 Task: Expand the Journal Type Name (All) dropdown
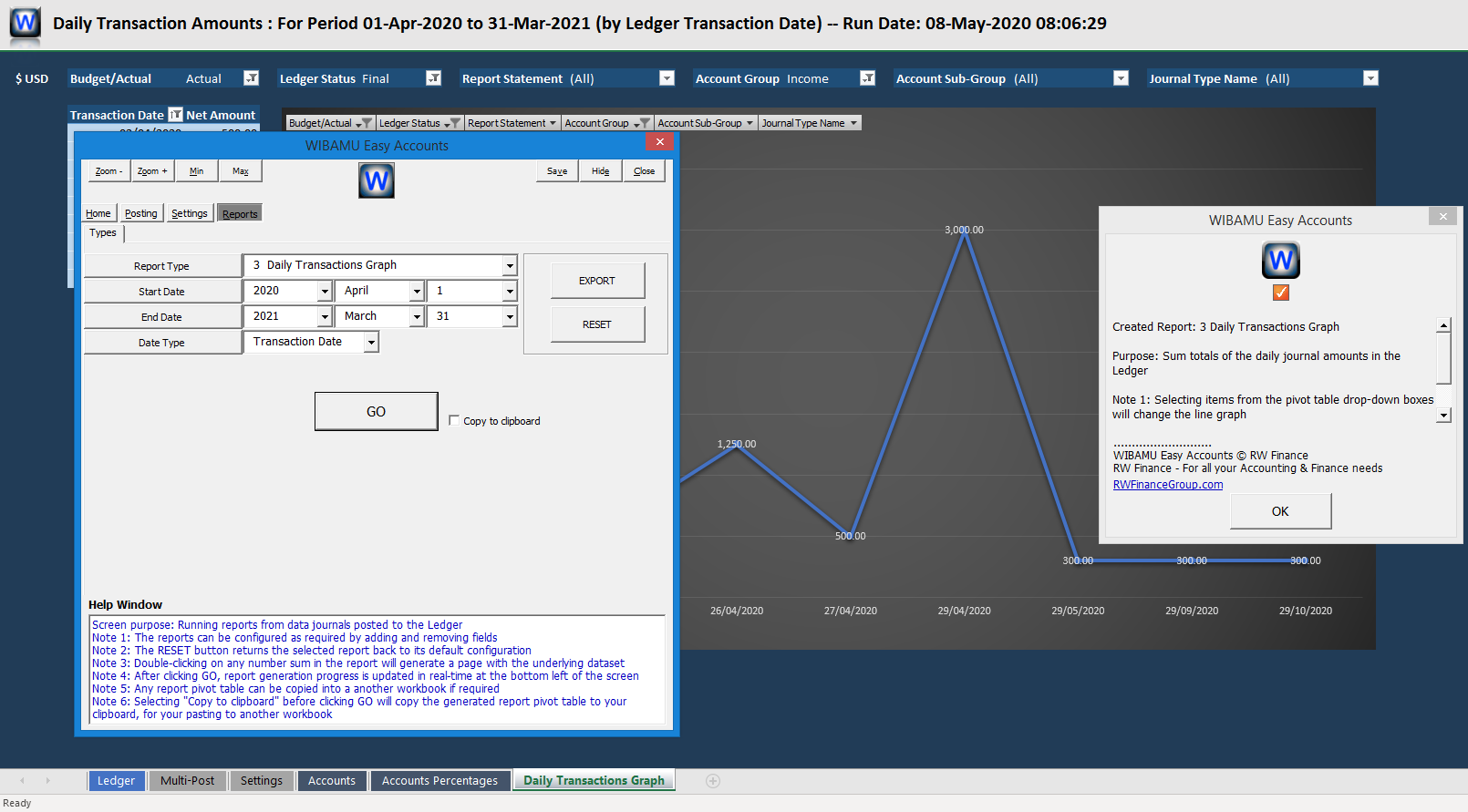pyautogui.click(x=1370, y=78)
